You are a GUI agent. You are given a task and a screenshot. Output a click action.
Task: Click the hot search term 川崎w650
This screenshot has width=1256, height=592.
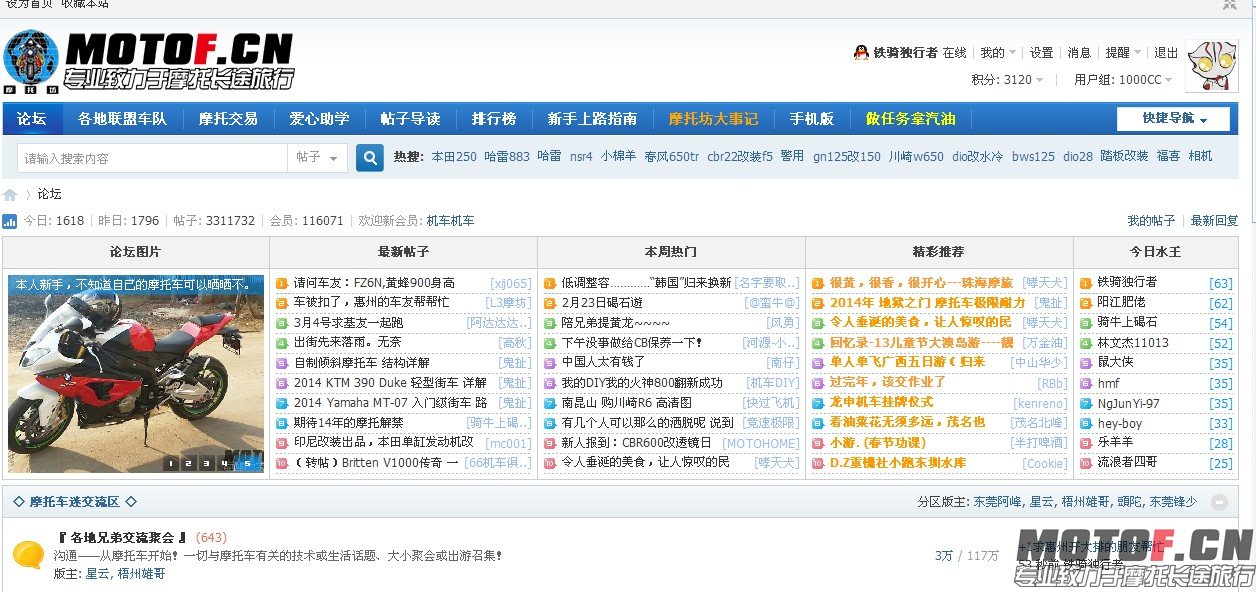click(916, 157)
